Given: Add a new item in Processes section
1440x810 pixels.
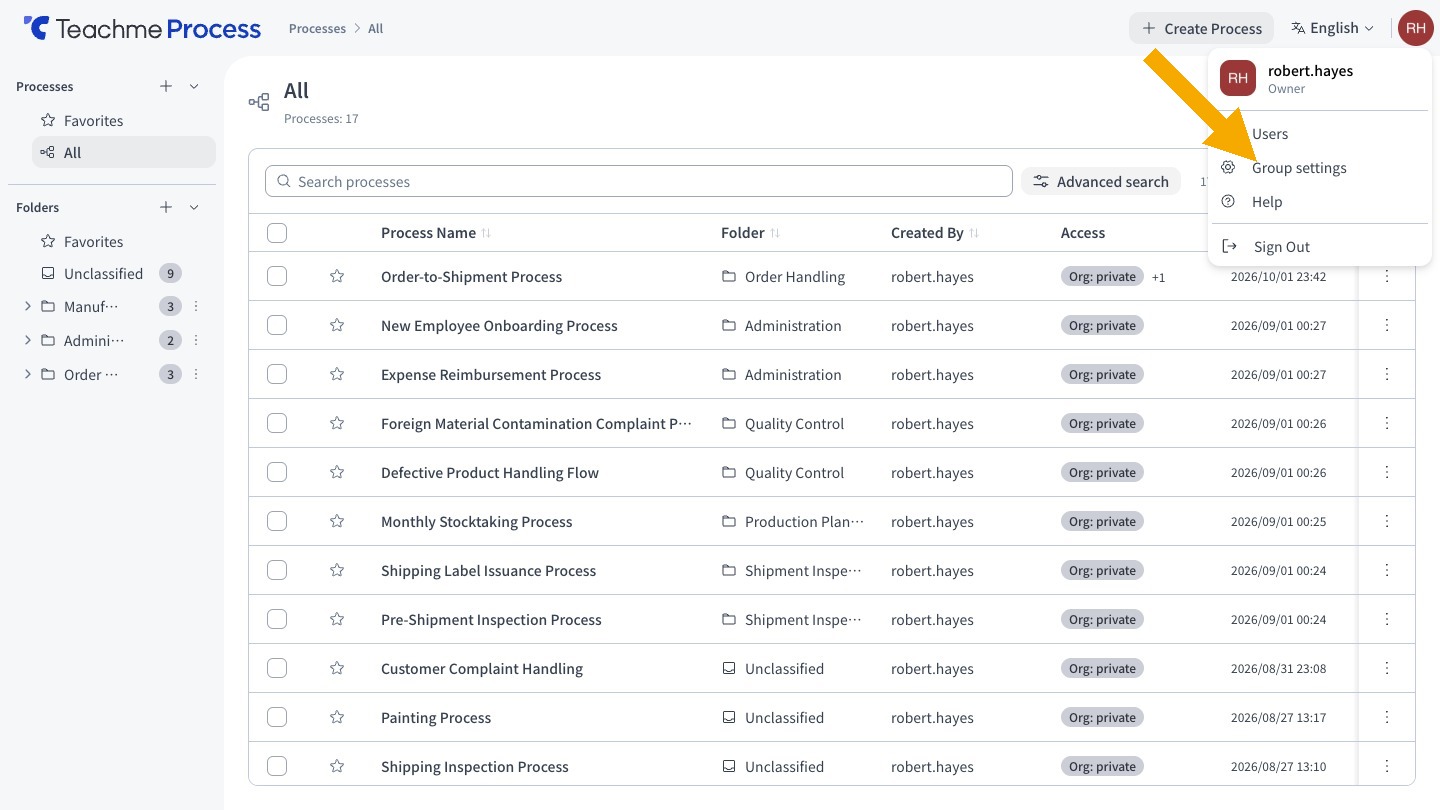Looking at the screenshot, I should click(x=166, y=86).
